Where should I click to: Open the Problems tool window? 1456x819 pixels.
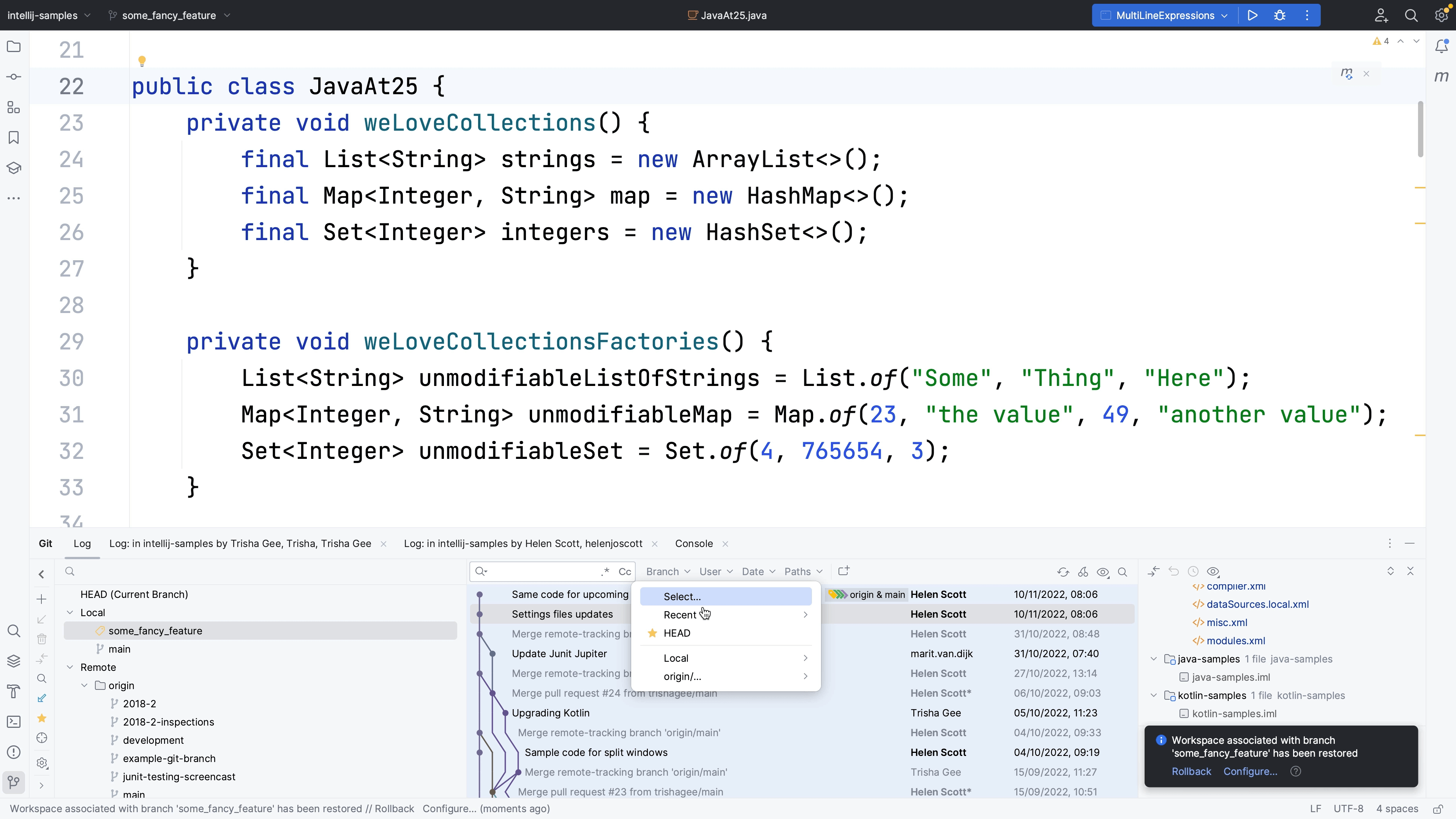[13, 752]
